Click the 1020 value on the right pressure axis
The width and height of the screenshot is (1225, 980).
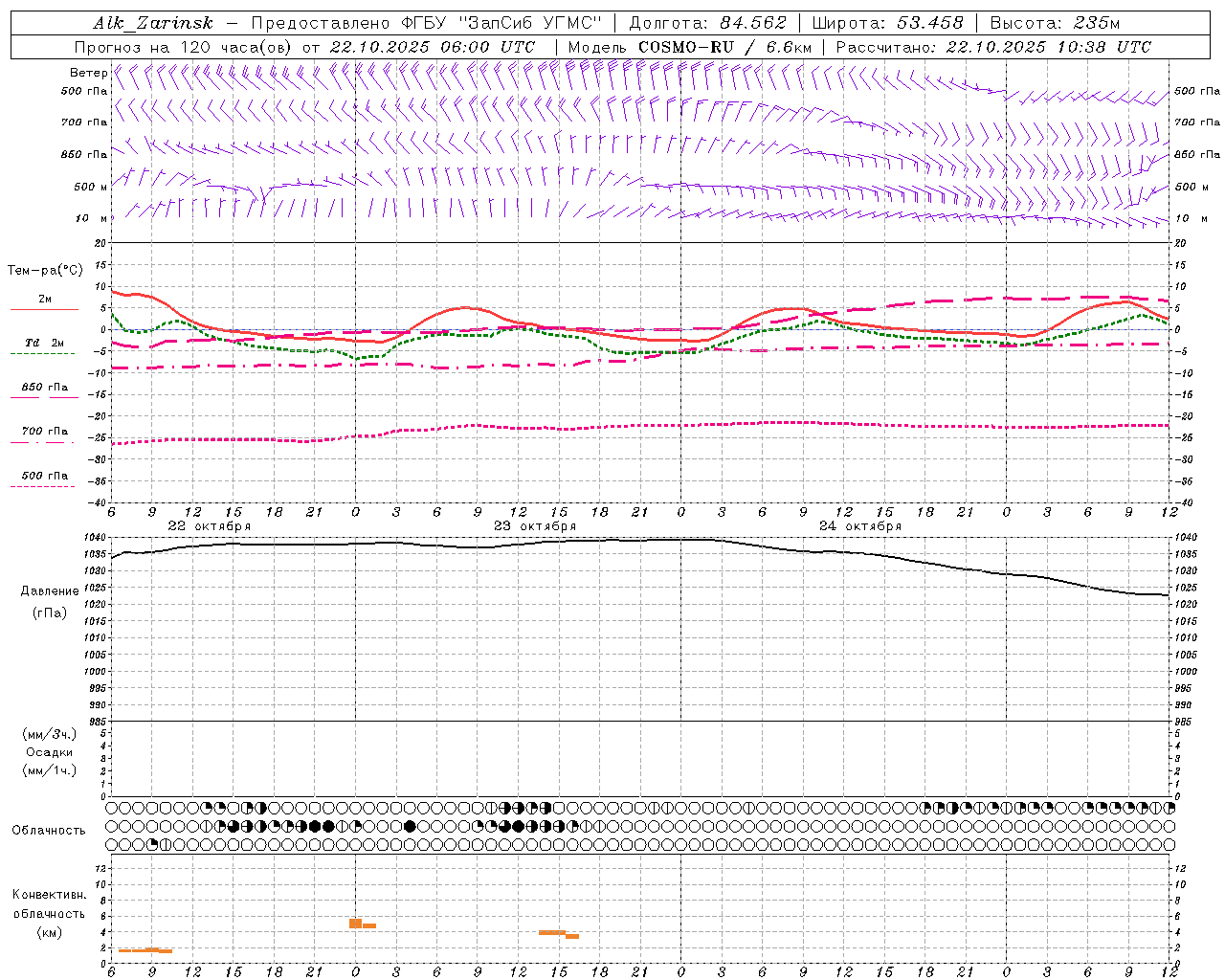pyautogui.click(x=1186, y=605)
